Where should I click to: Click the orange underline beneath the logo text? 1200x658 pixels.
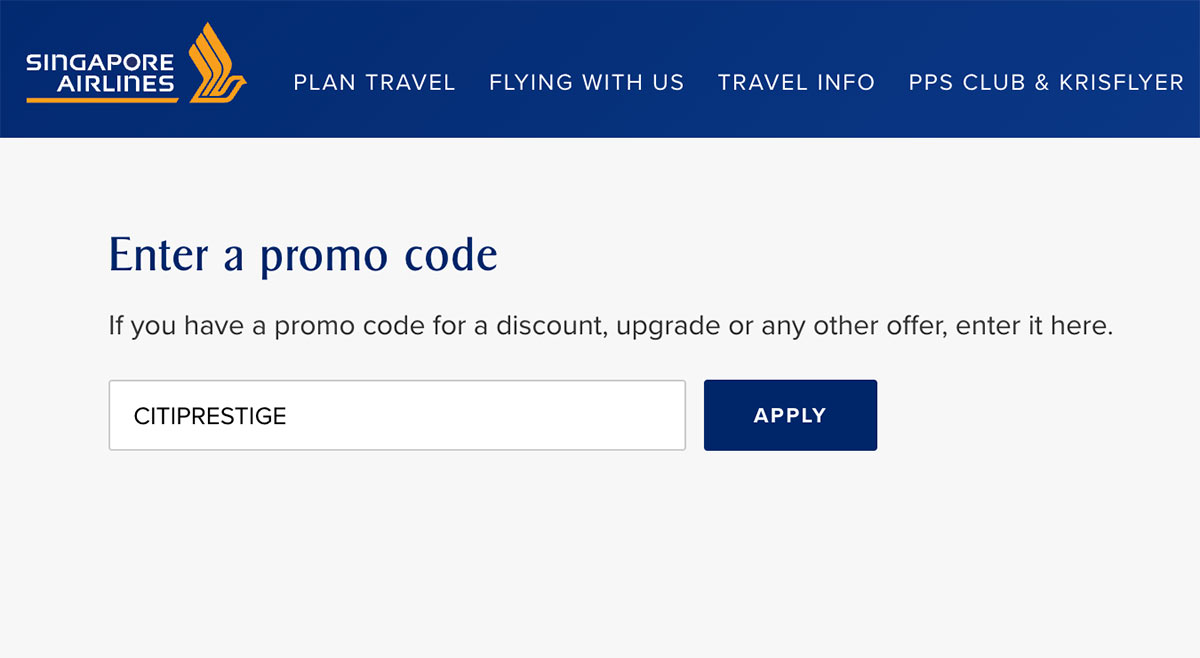point(102,99)
